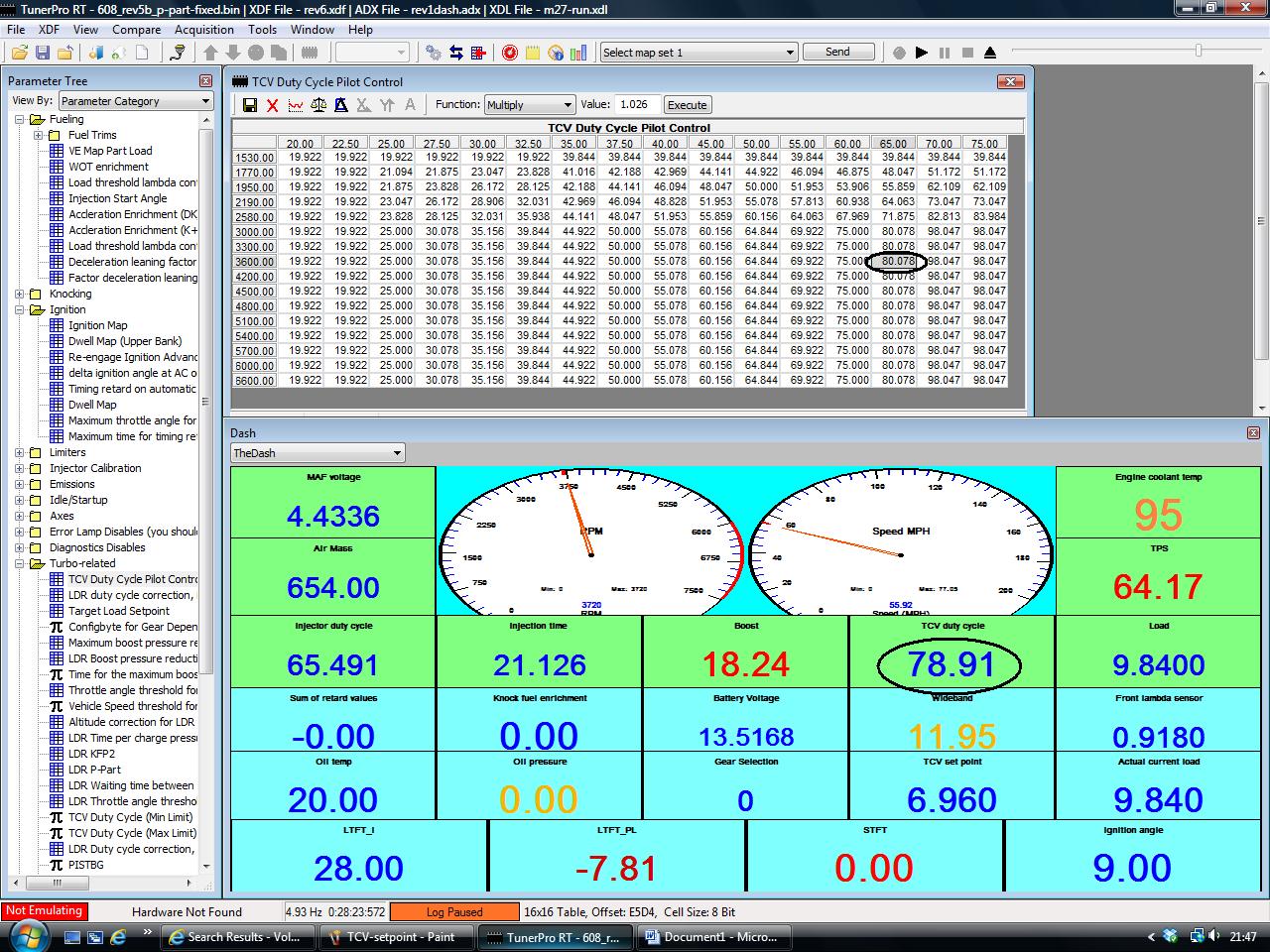Close the Parameter Tree panel
The height and width of the screenshot is (952, 1270).
(x=205, y=81)
